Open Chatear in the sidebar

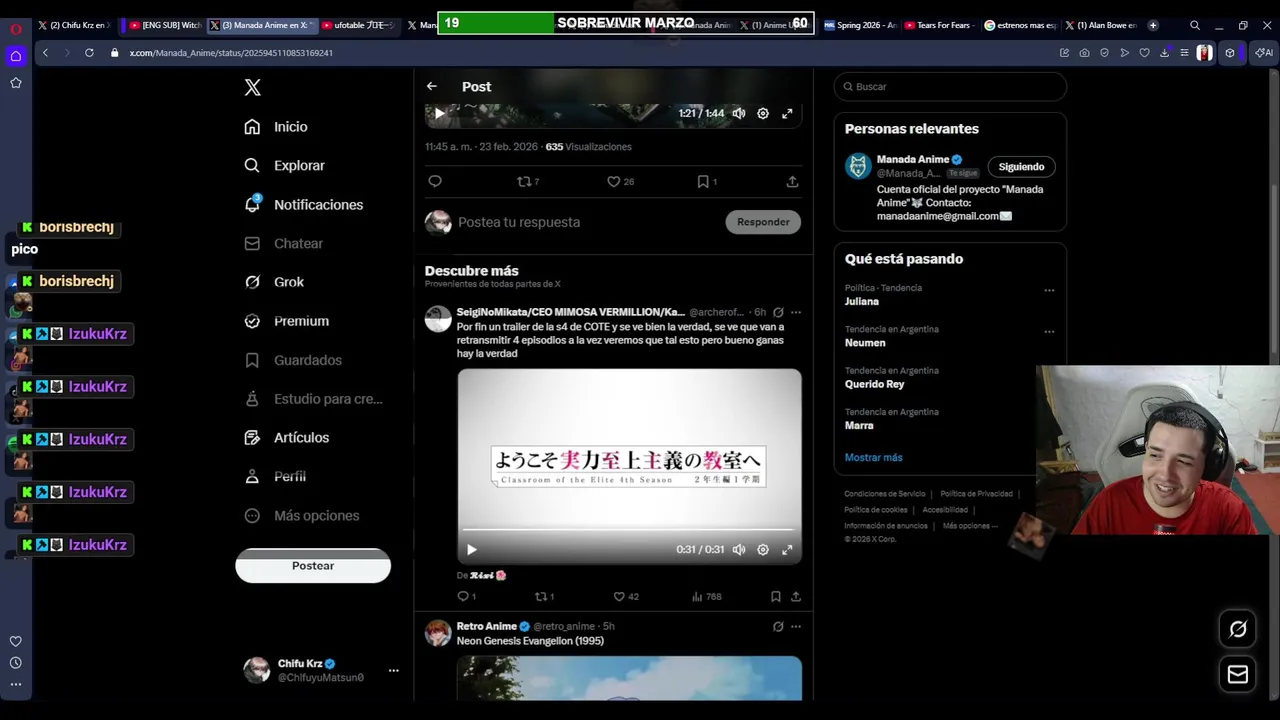285,244
